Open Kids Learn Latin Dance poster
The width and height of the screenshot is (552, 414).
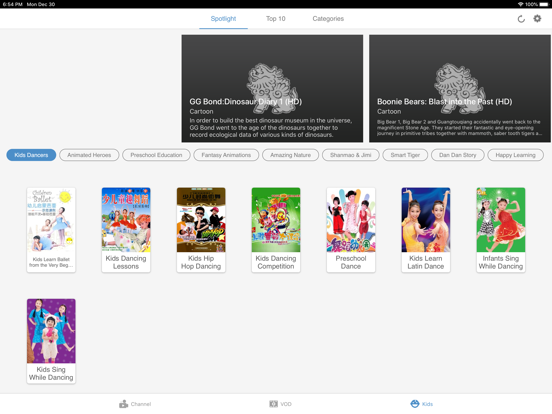[x=426, y=230]
